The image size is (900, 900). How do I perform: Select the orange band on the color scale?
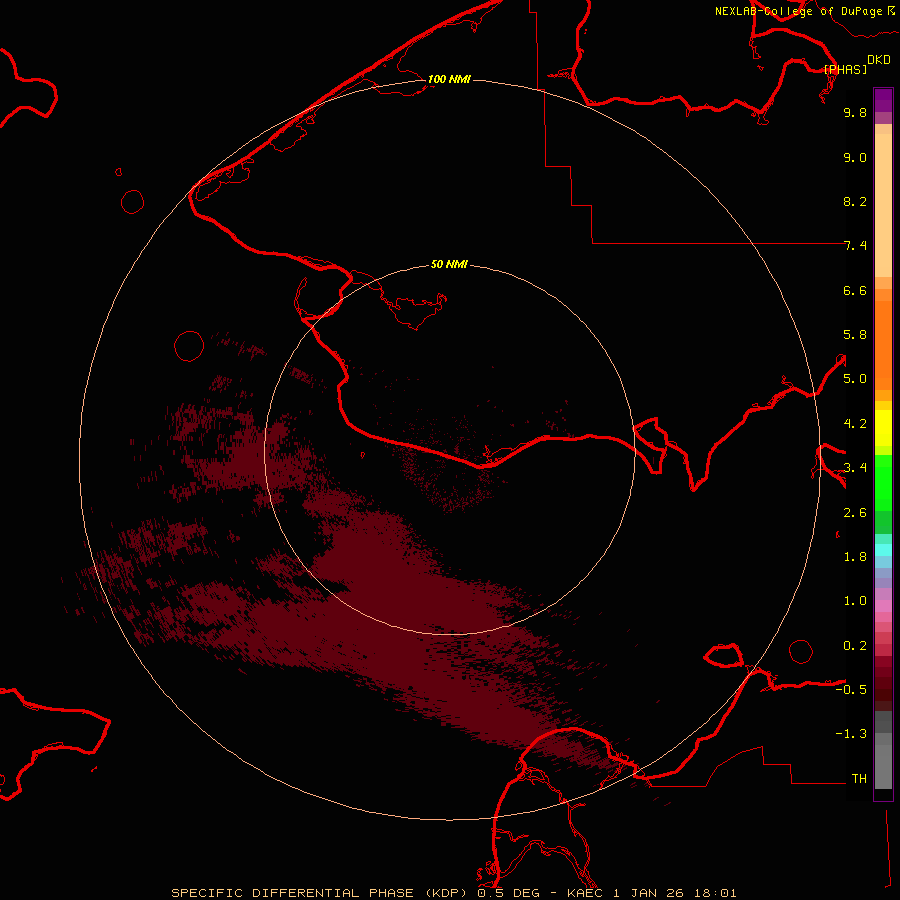pyautogui.click(x=883, y=345)
